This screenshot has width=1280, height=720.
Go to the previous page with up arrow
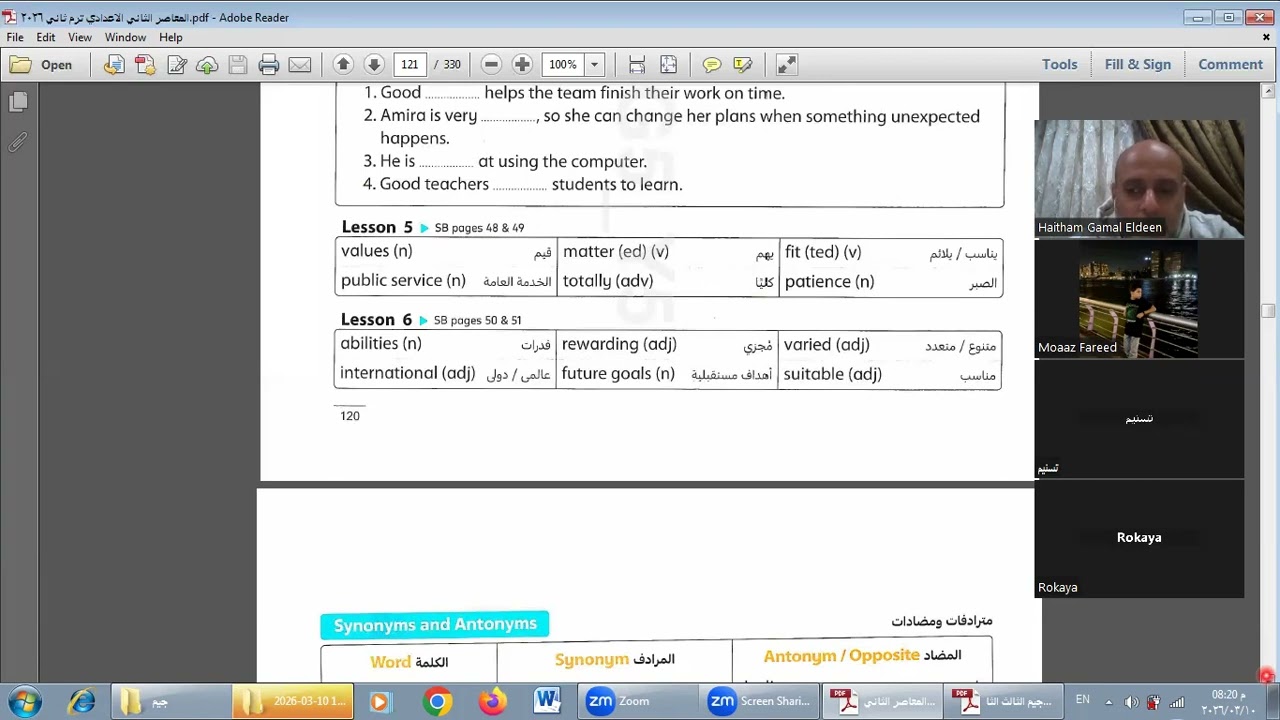click(x=343, y=65)
